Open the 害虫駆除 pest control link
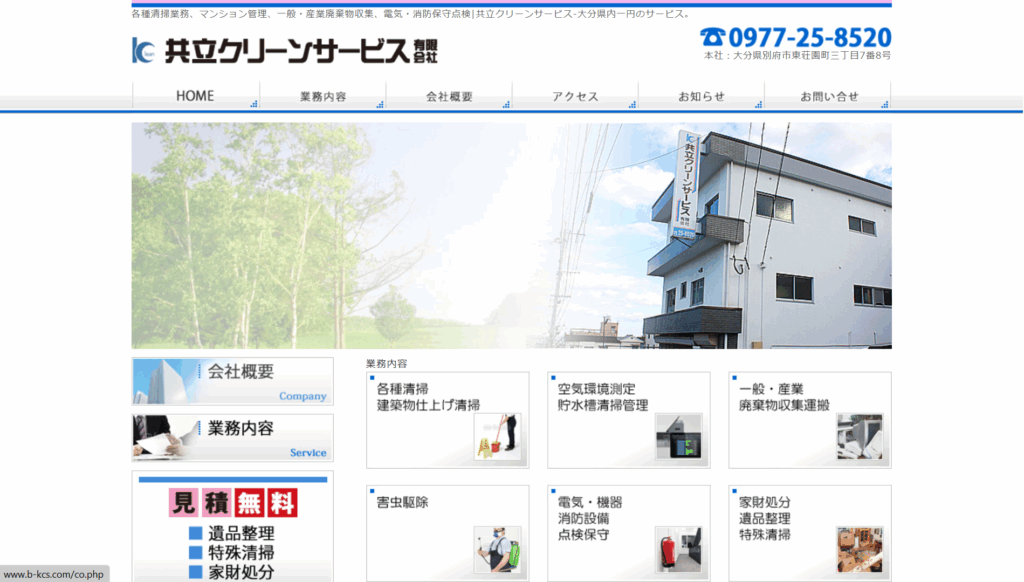This screenshot has height=582, width=1024. click(x=403, y=502)
